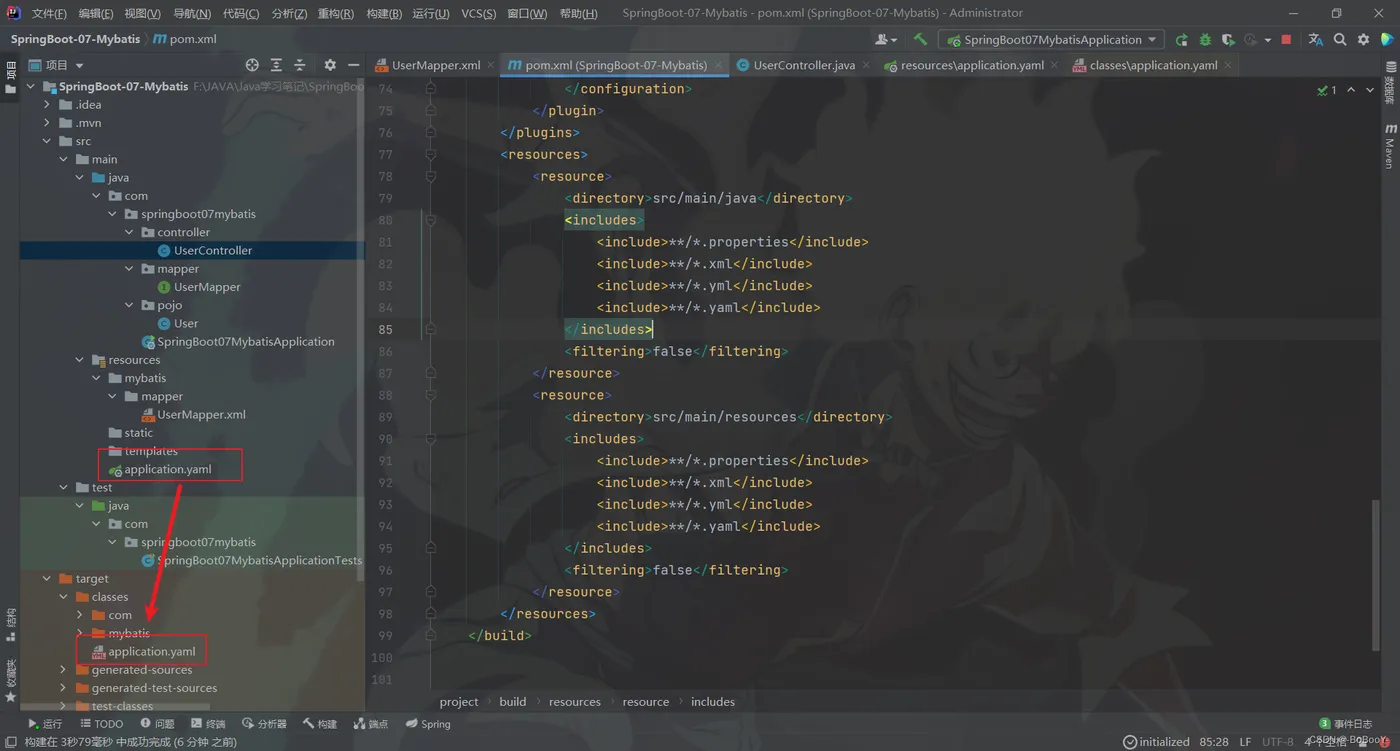Click the JetBrains plugin icon at toolbar end
Image resolution: width=1400 pixels, height=751 pixels.
pos(1387,40)
